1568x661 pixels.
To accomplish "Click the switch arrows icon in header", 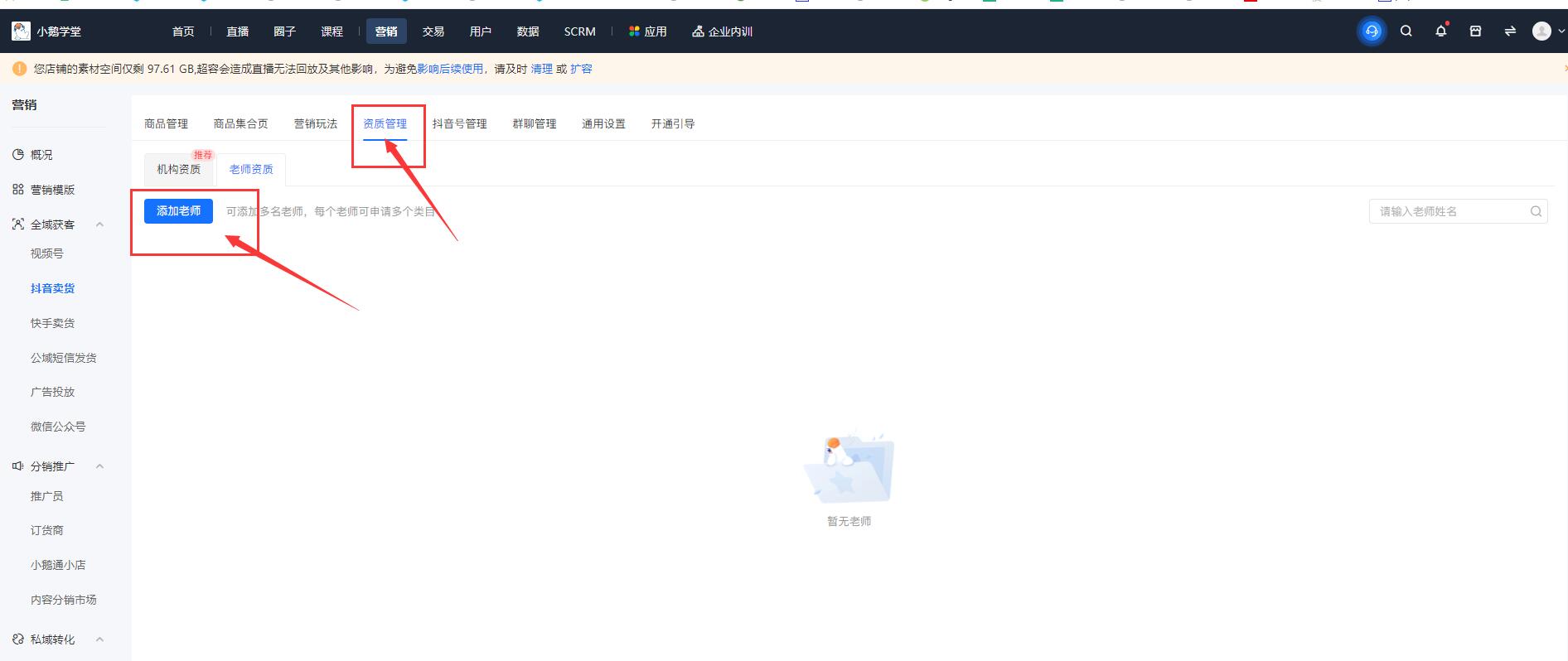I will point(1510,31).
